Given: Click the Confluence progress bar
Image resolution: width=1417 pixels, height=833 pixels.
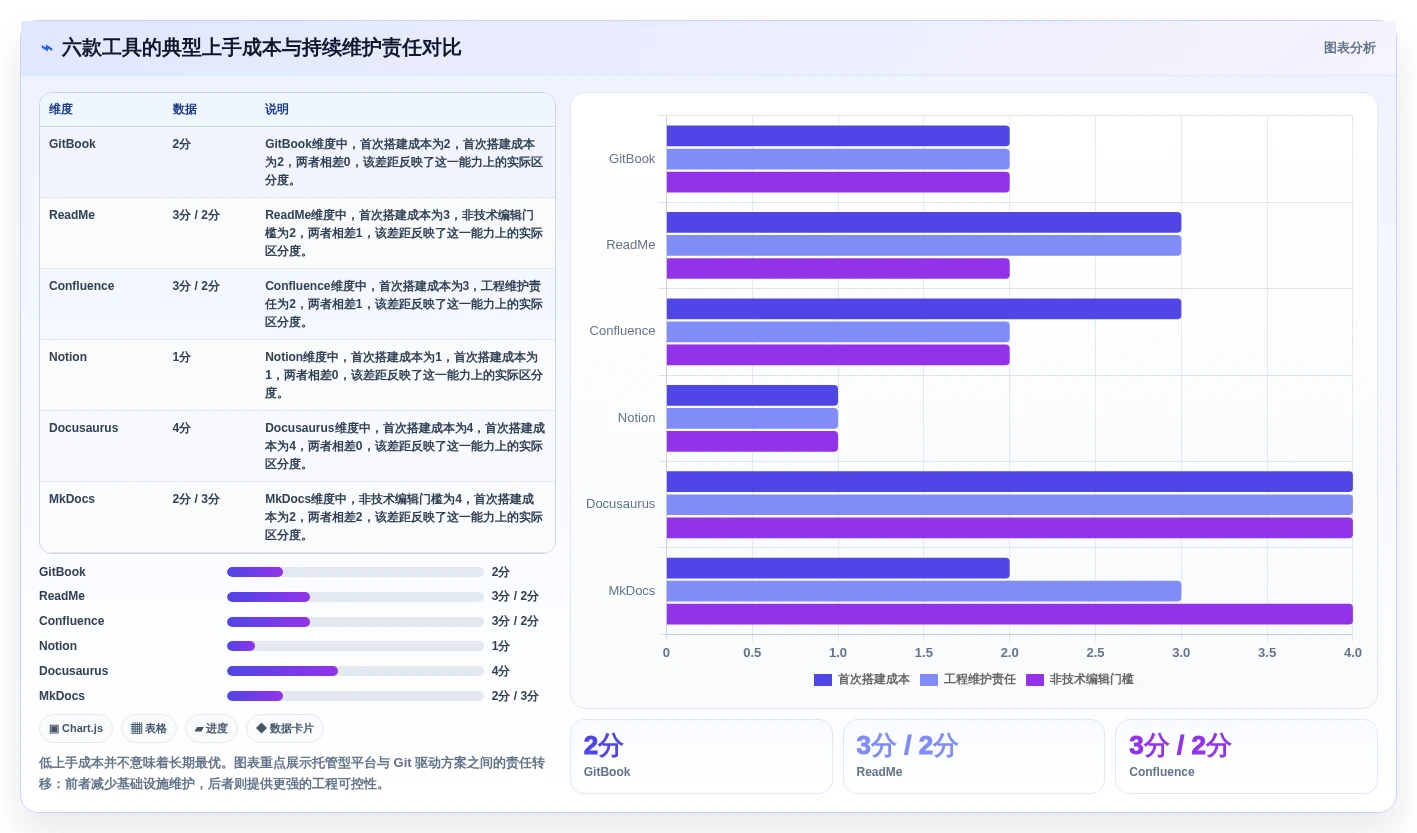Looking at the screenshot, I should (355, 622).
